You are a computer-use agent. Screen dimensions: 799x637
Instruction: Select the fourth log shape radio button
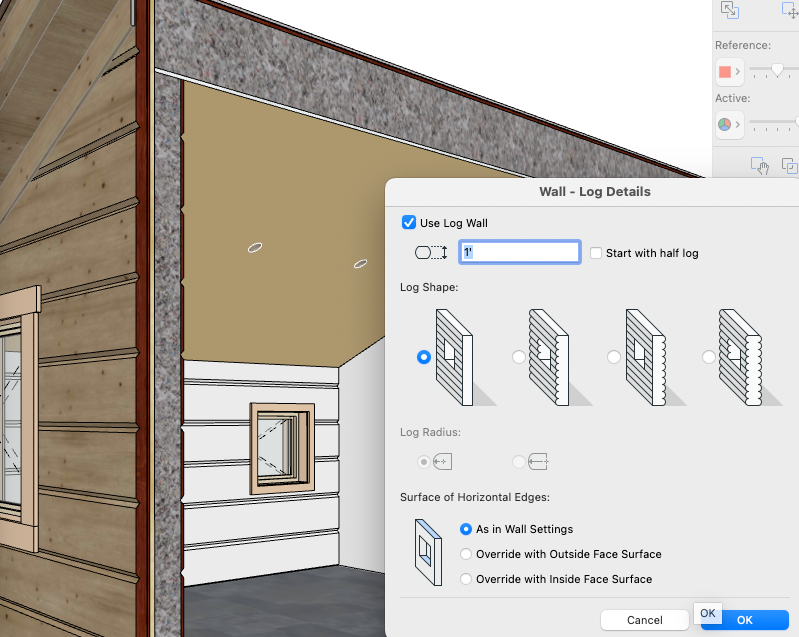point(709,357)
